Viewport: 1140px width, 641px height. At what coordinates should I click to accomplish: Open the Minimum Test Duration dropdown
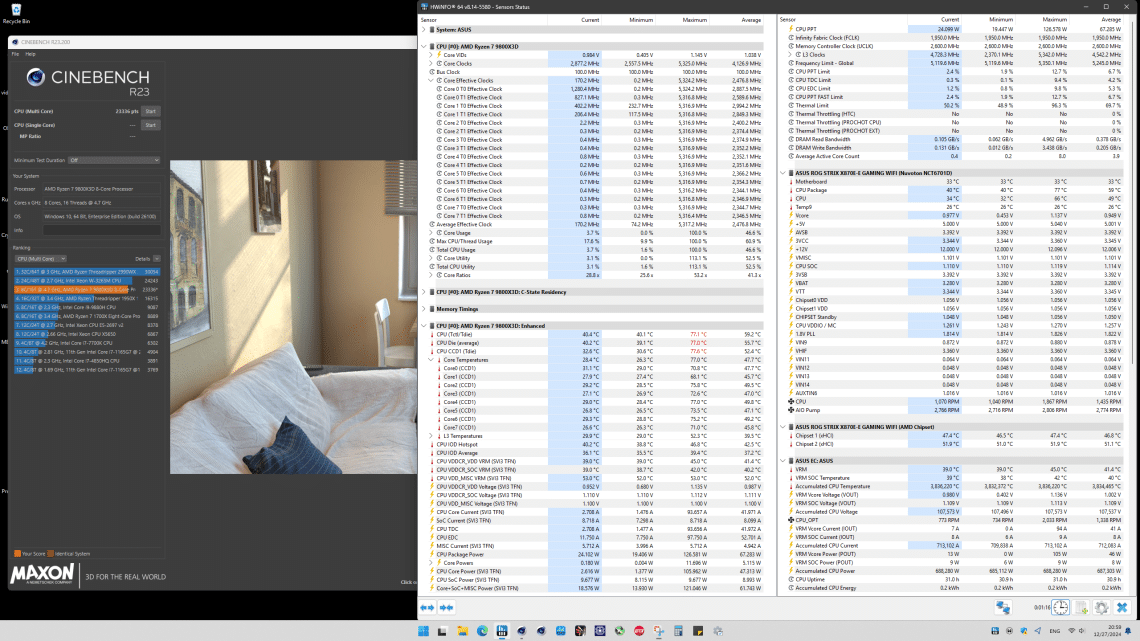(x=114, y=160)
